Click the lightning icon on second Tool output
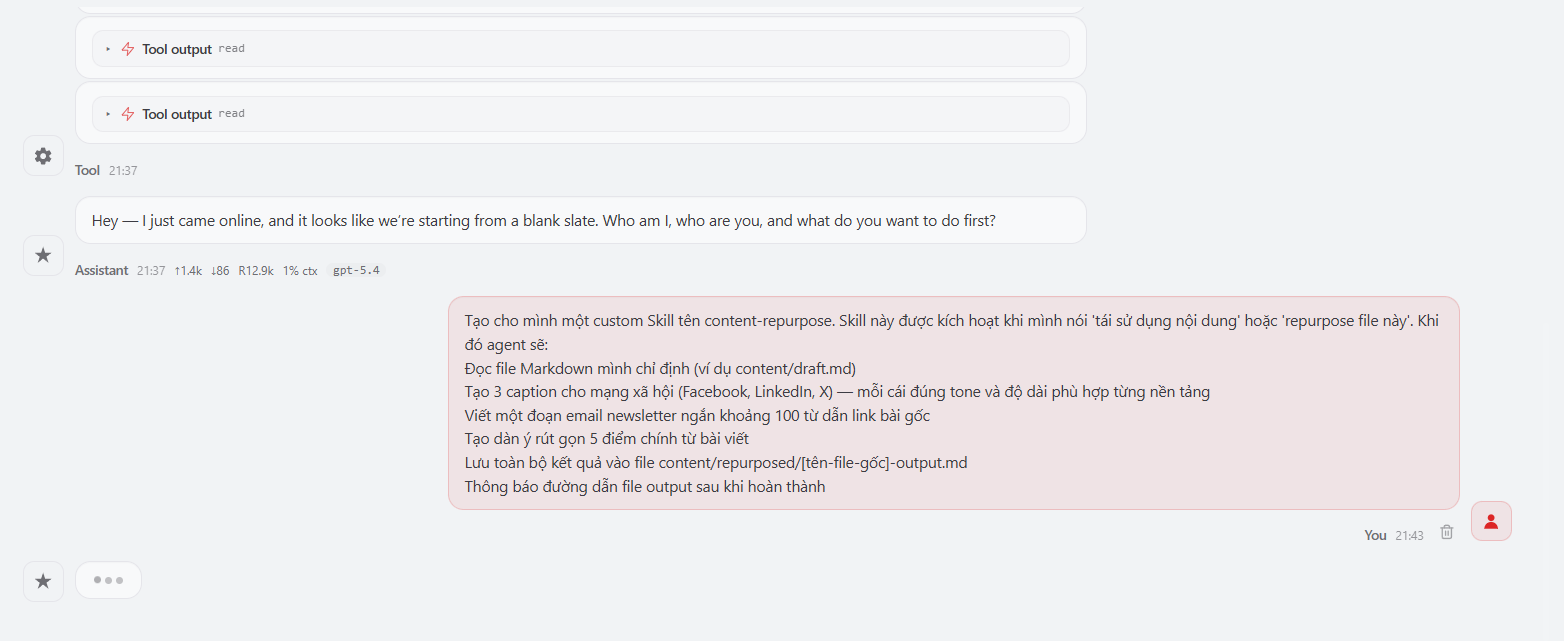The width and height of the screenshot is (1564, 641). click(x=127, y=114)
